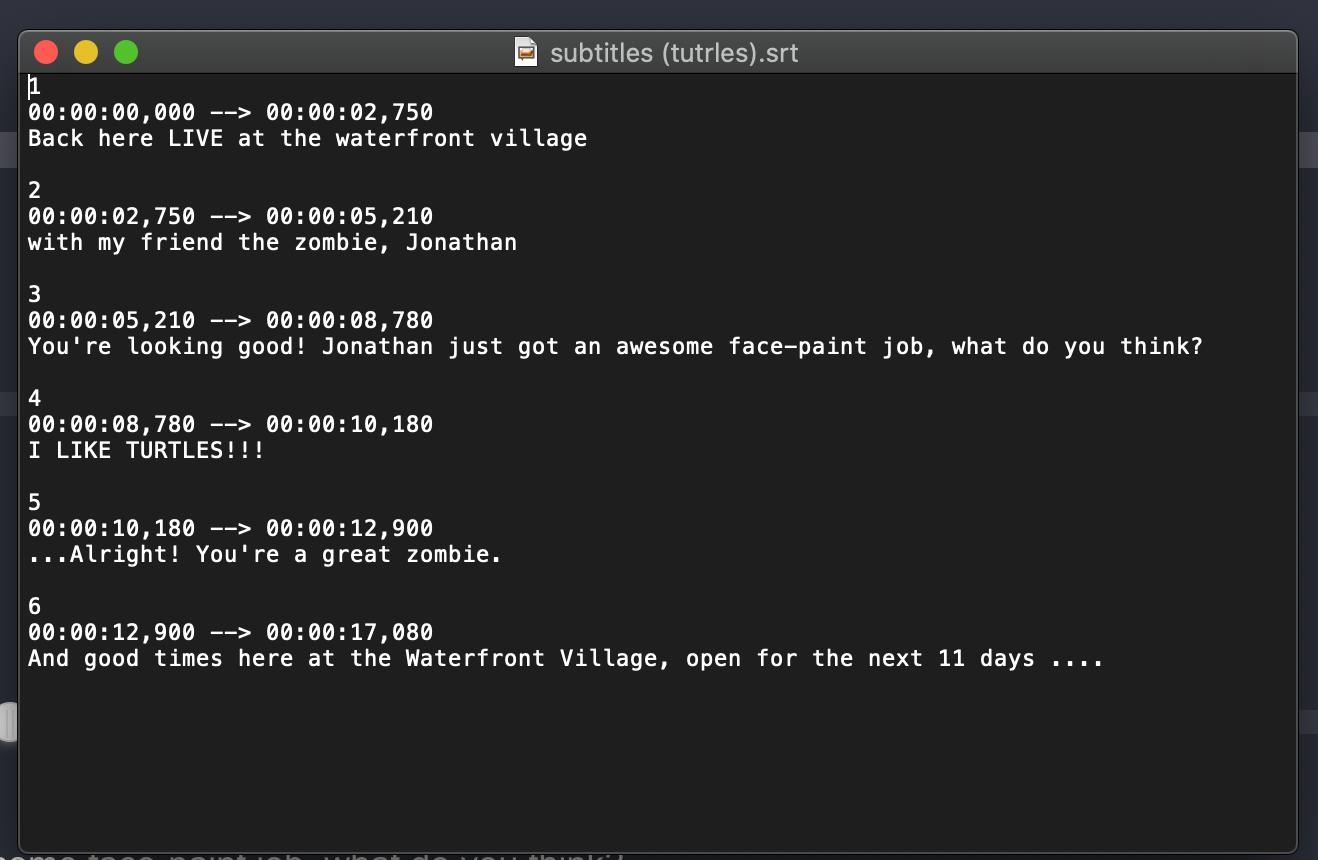Click the window title 'subtitles (tutrles).srt'

click(x=674, y=52)
